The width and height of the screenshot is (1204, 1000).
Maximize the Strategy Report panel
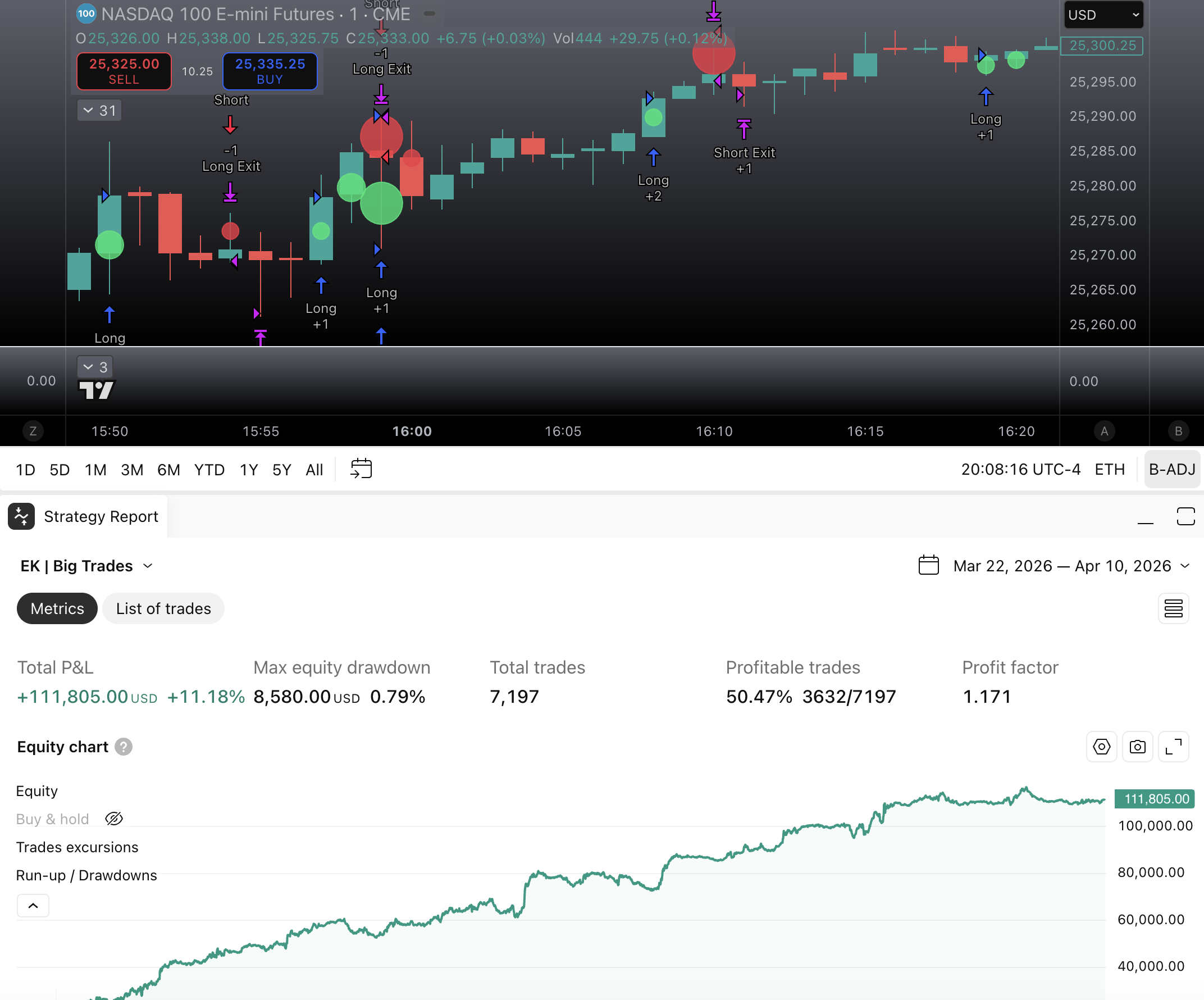(x=1186, y=516)
